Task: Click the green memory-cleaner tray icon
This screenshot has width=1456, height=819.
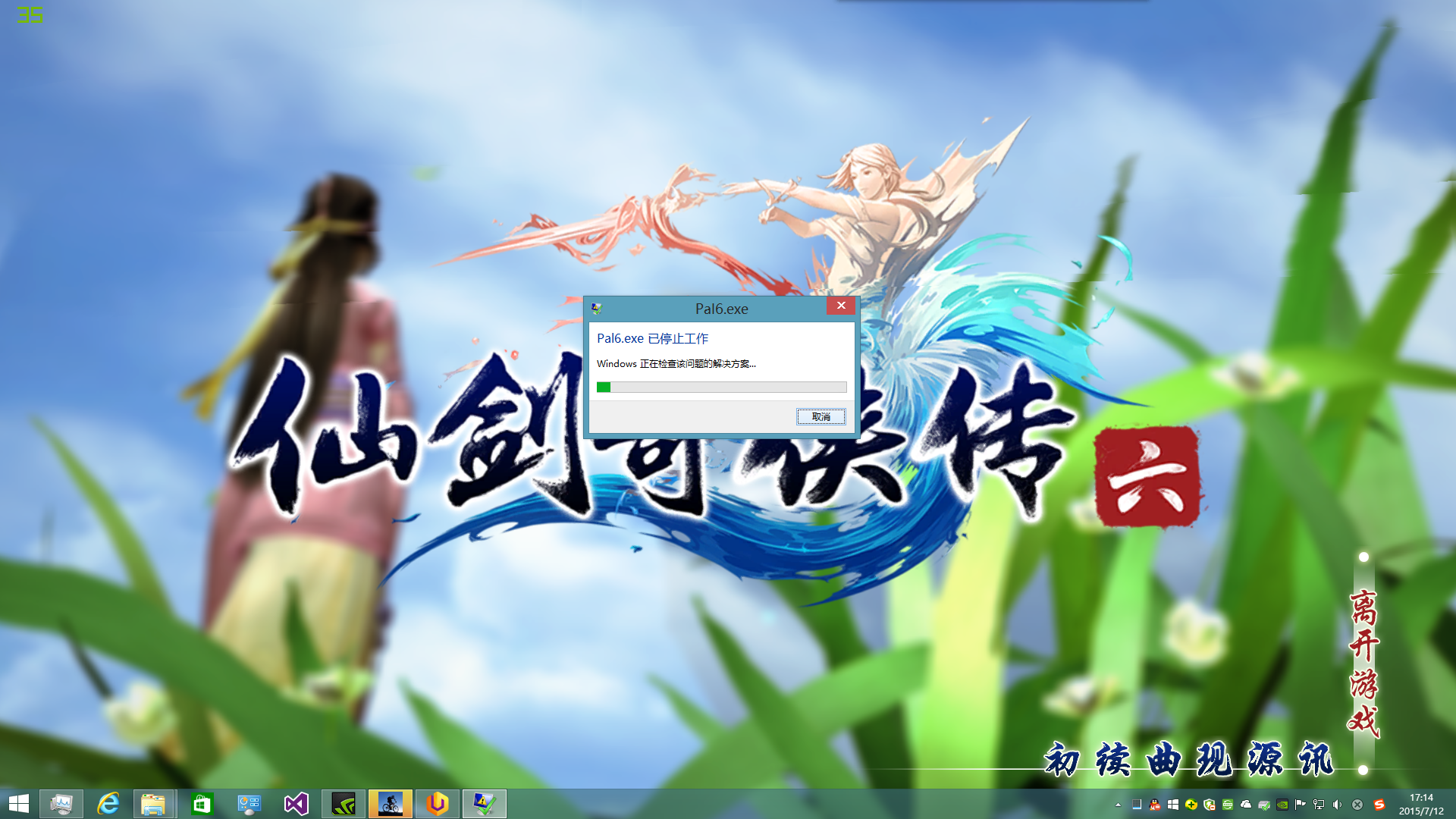Action: [x=1228, y=805]
